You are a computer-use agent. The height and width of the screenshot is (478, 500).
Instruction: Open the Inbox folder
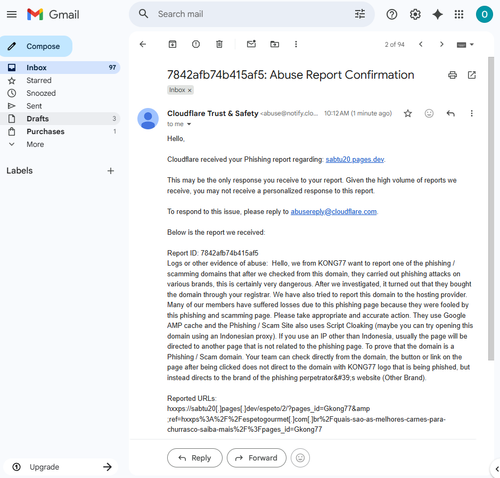[x=60, y=68]
